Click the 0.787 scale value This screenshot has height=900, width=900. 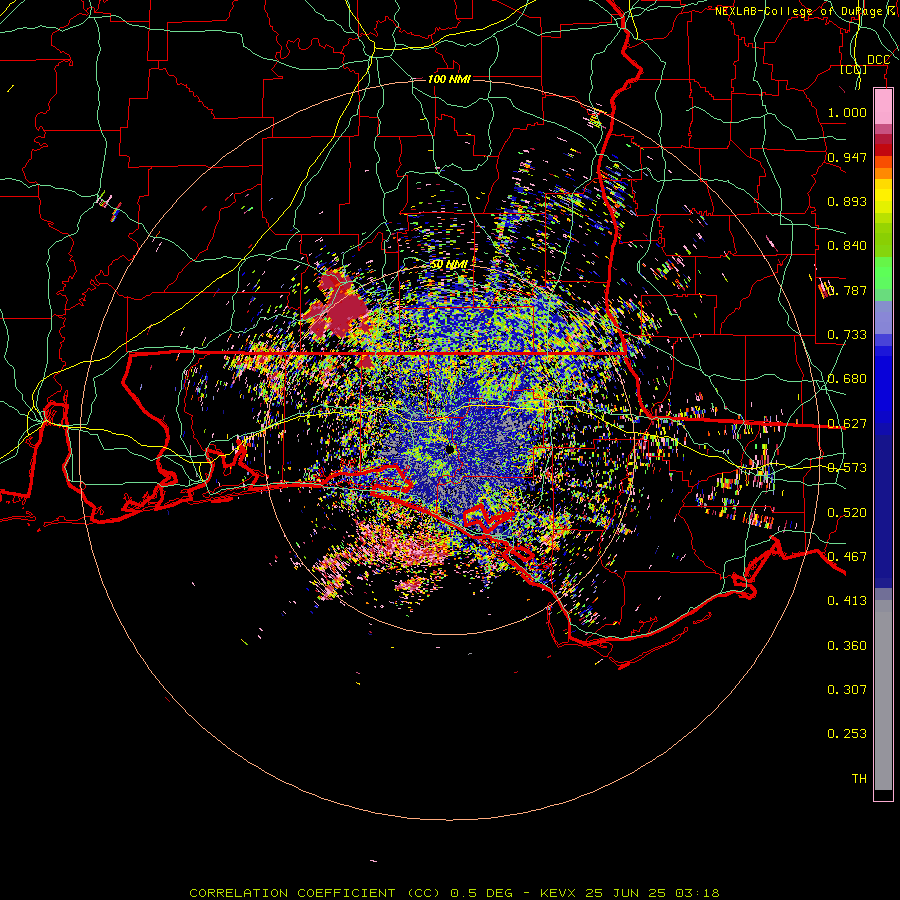847,290
